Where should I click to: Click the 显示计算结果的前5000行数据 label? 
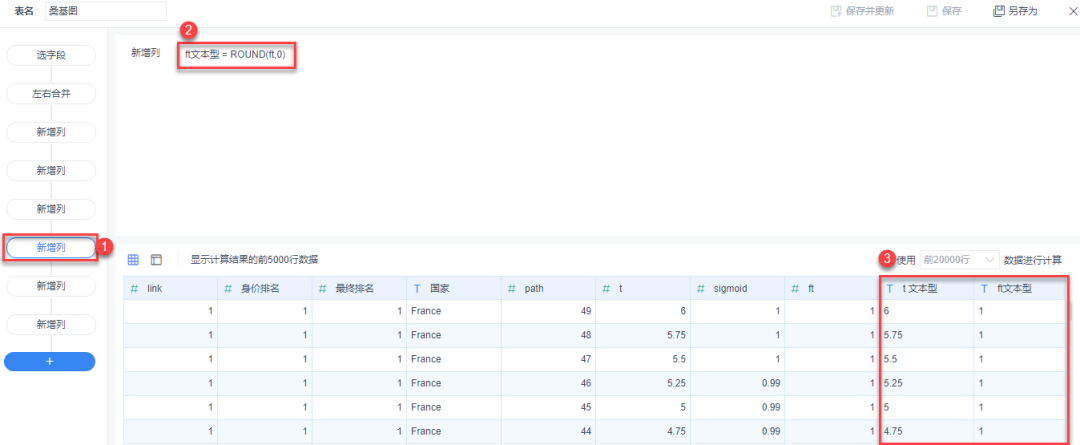click(x=254, y=260)
